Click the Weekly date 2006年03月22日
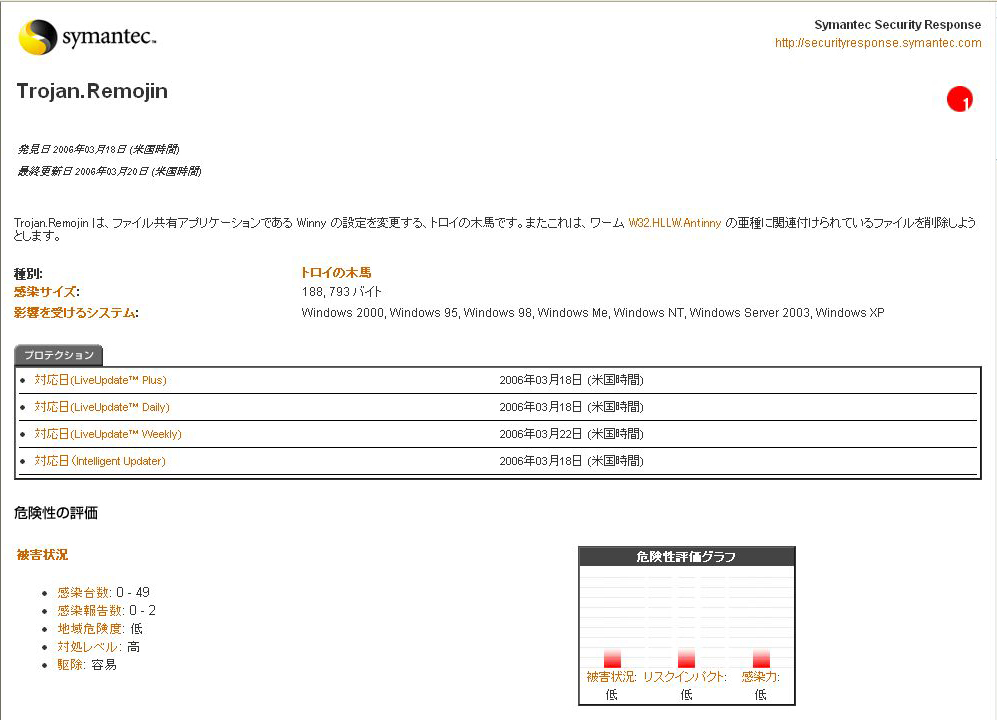The height and width of the screenshot is (720, 997). coord(571,434)
